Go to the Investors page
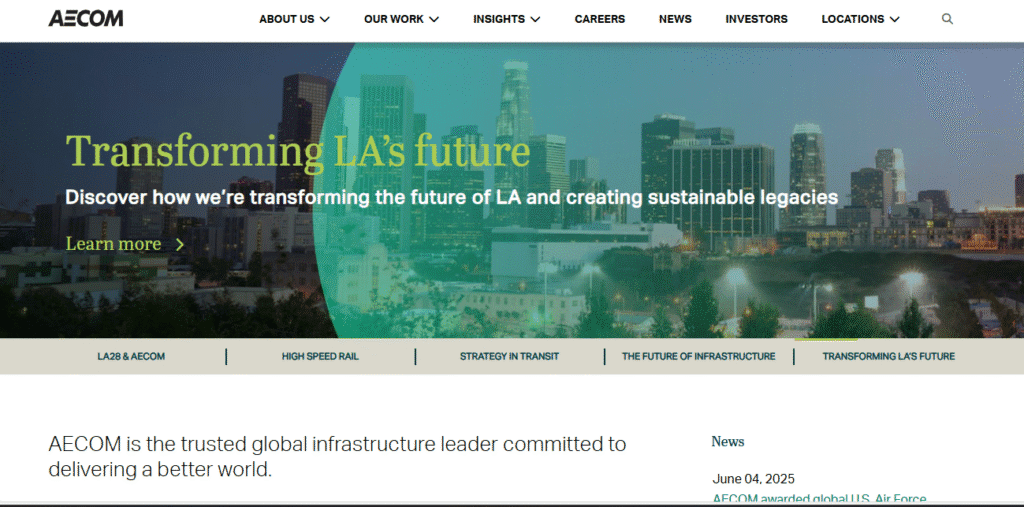The width and height of the screenshot is (1024, 507). tap(756, 20)
